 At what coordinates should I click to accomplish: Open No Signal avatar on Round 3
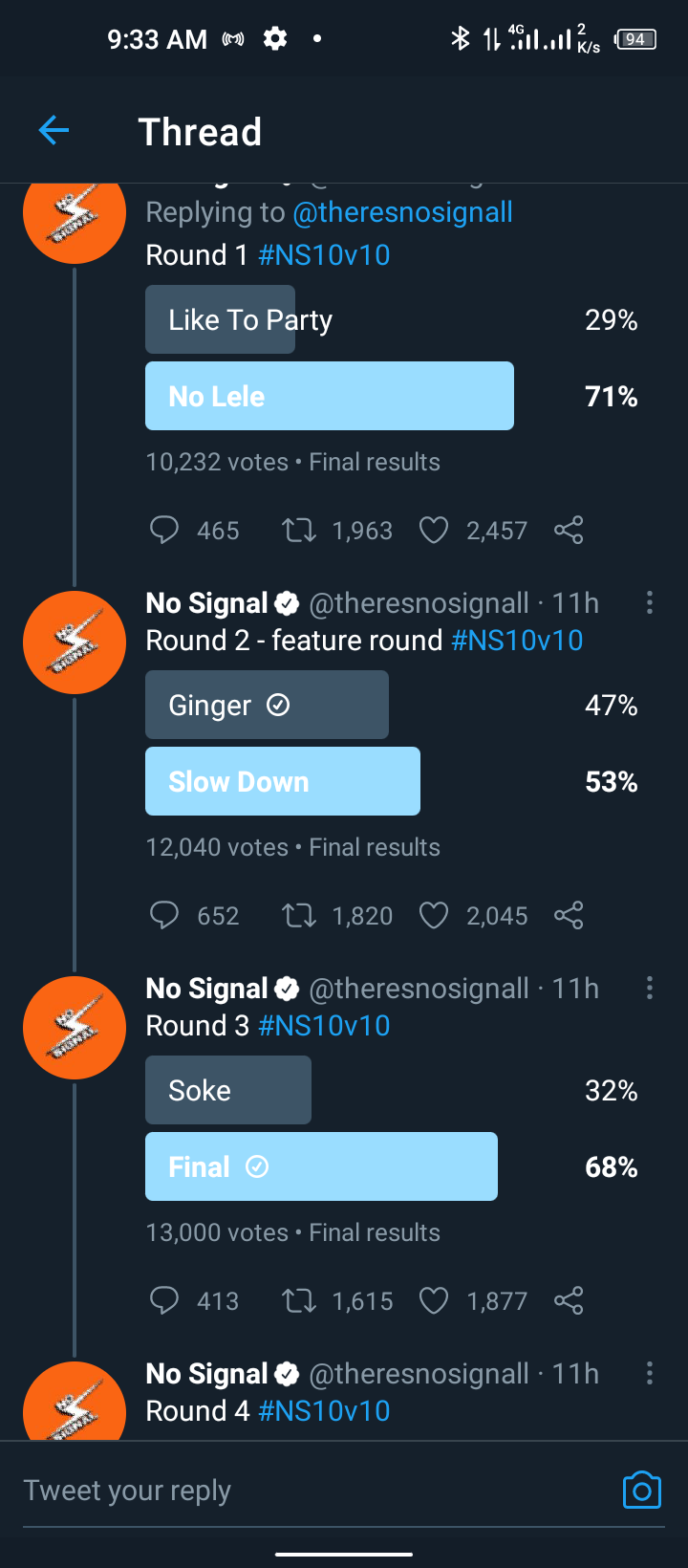tap(75, 1027)
